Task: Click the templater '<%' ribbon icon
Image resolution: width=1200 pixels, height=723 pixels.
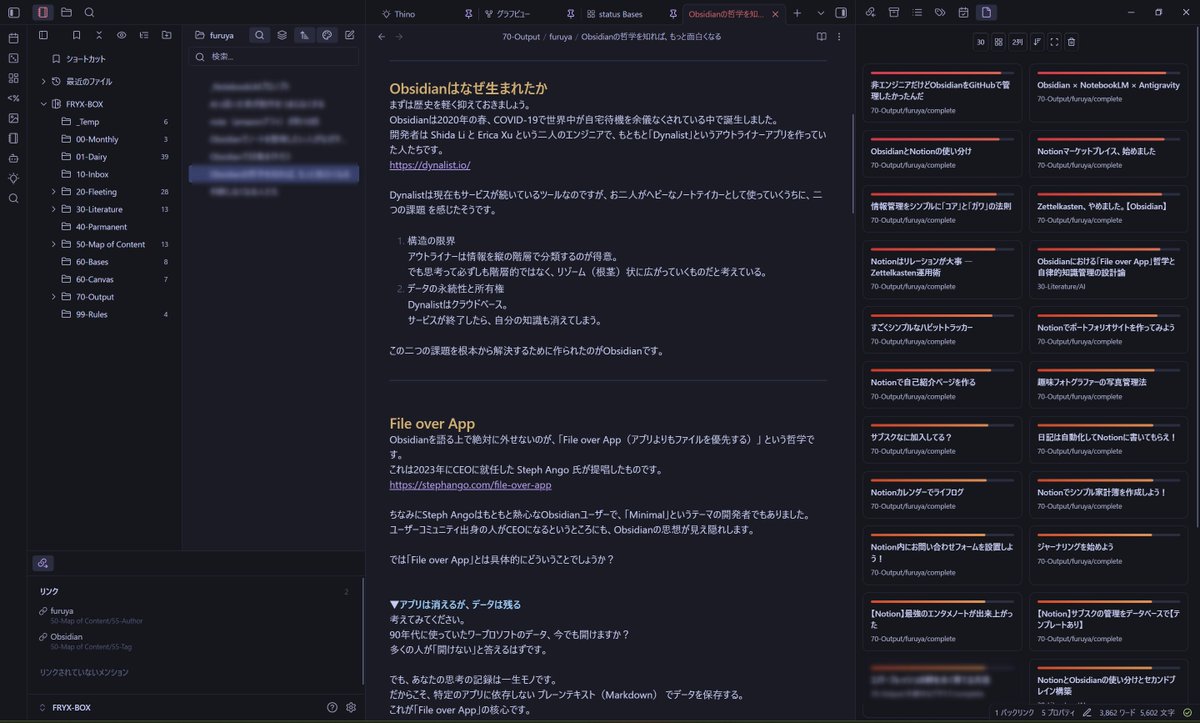Action: pyautogui.click(x=13, y=98)
